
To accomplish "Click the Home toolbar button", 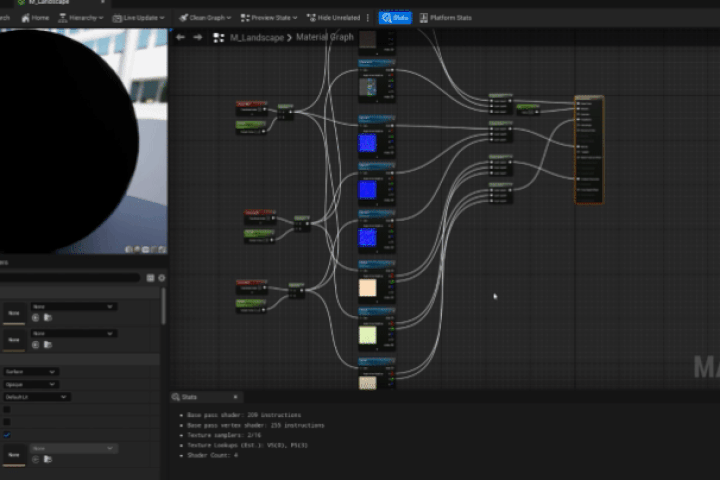I will (x=35, y=18).
